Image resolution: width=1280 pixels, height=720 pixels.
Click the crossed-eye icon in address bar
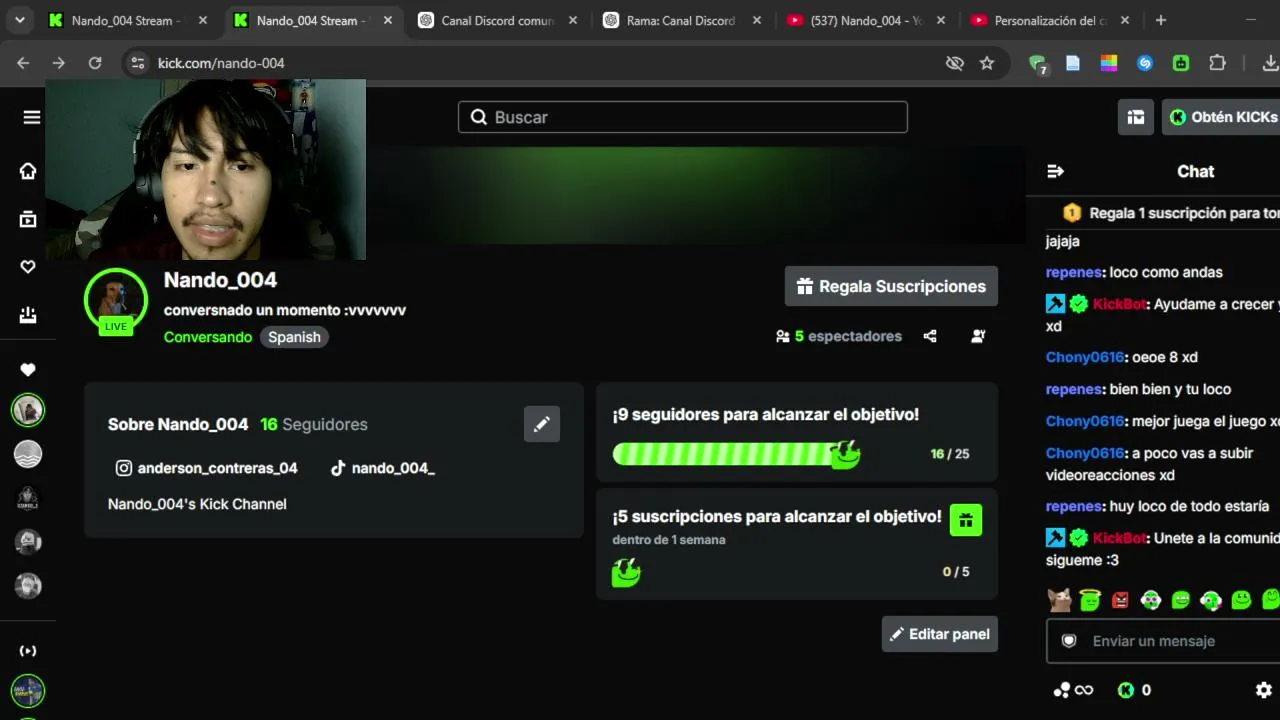click(955, 63)
